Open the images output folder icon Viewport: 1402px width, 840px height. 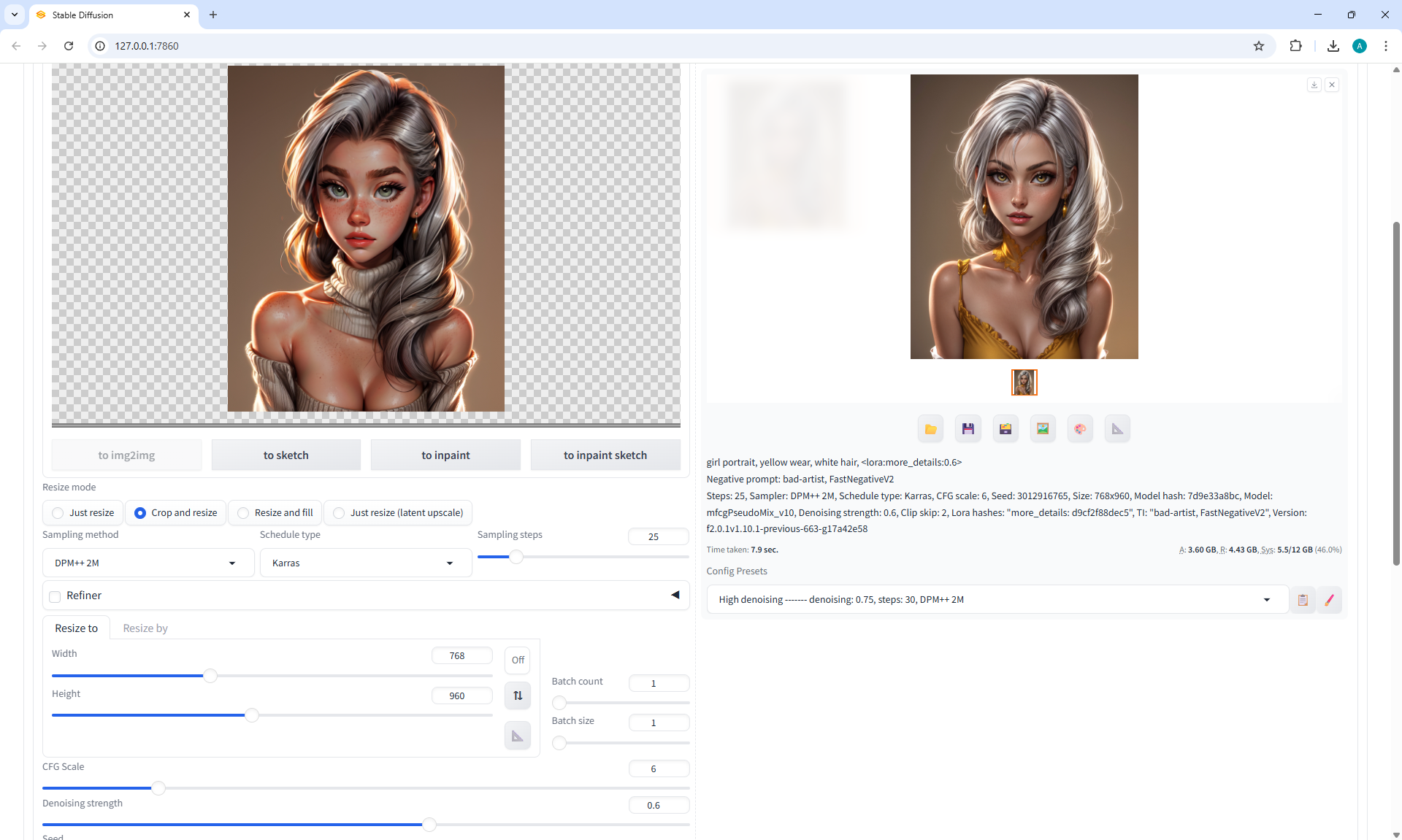(930, 429)
